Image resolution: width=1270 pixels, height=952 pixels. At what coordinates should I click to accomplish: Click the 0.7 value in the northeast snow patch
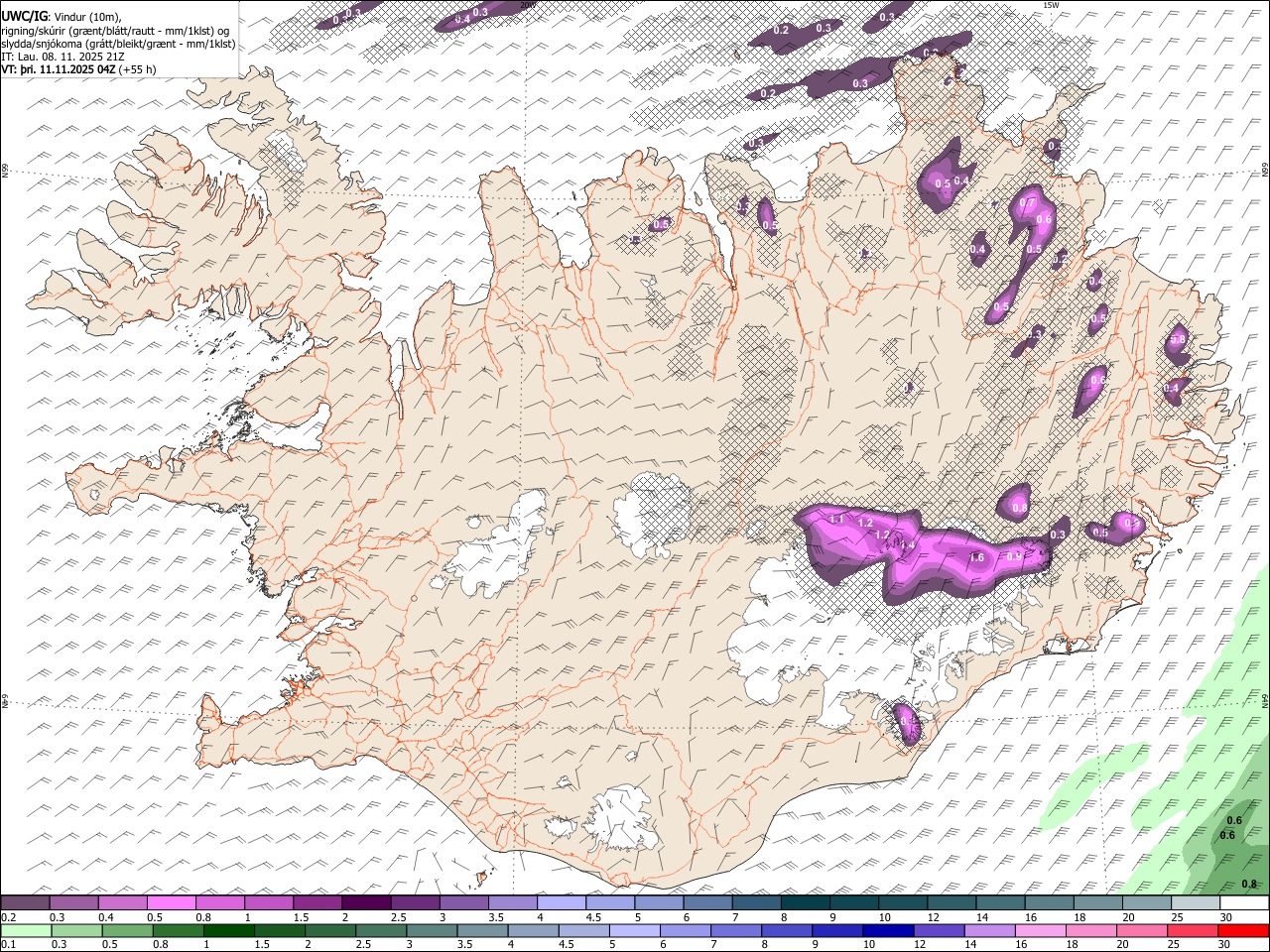click(x=1028, y=202)
